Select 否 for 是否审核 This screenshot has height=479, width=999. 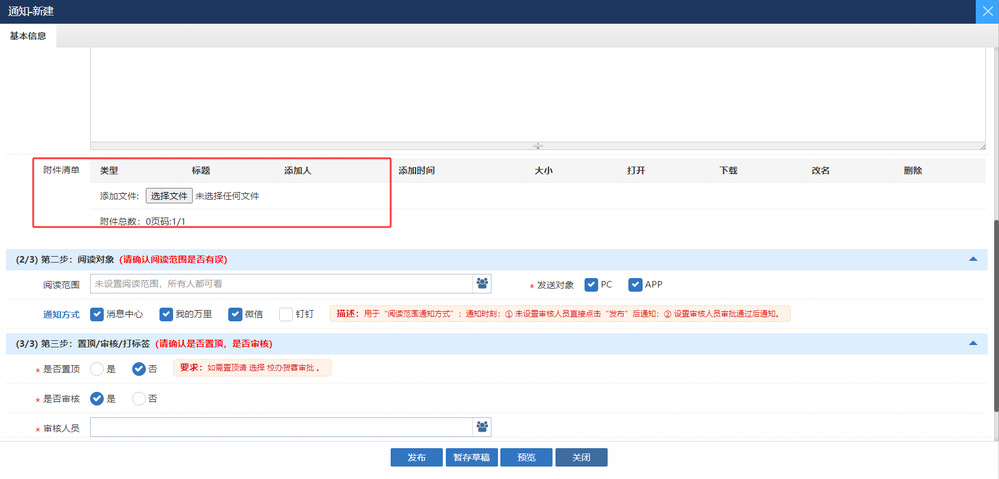pos(139,398)
